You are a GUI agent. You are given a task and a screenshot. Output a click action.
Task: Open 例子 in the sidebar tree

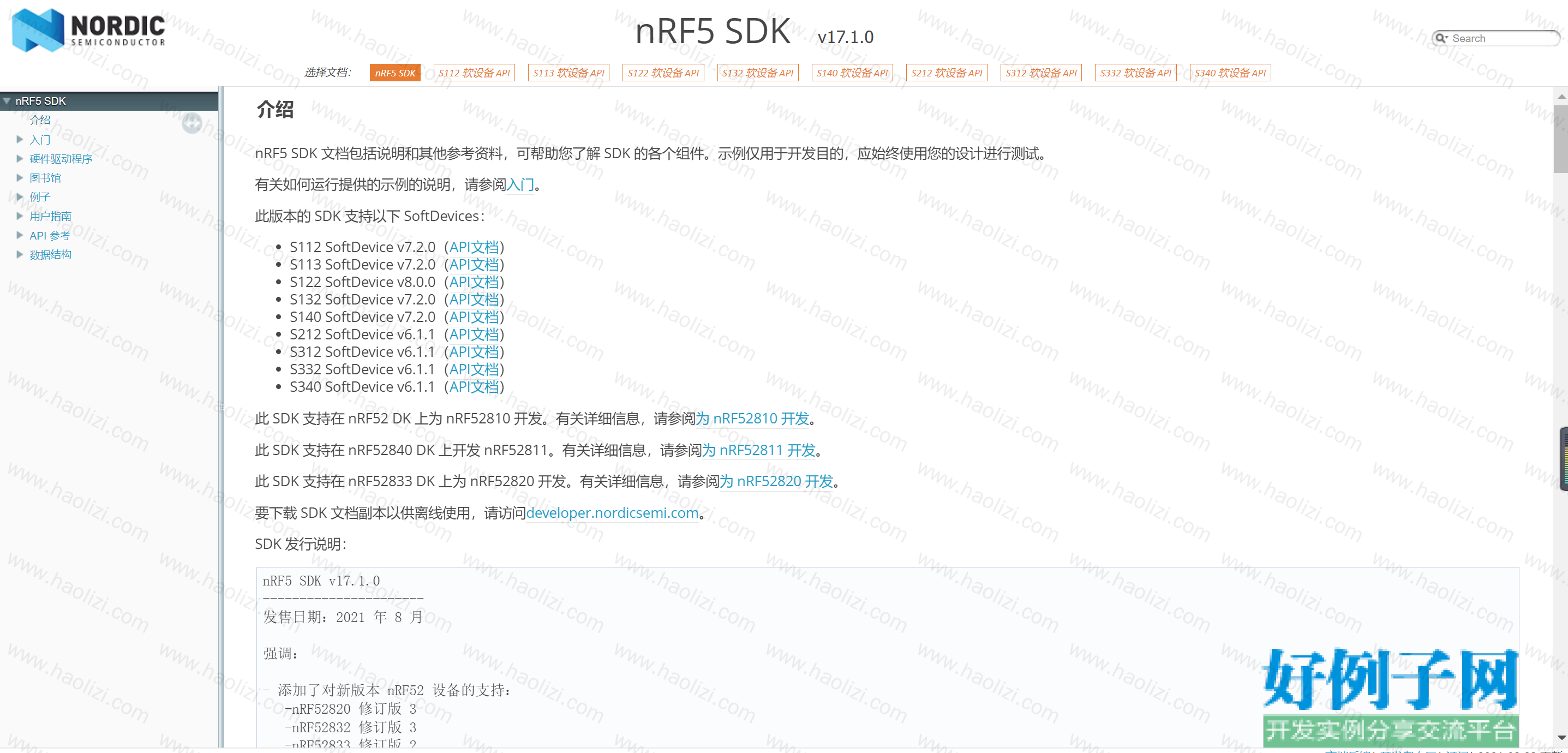[40, 196]
